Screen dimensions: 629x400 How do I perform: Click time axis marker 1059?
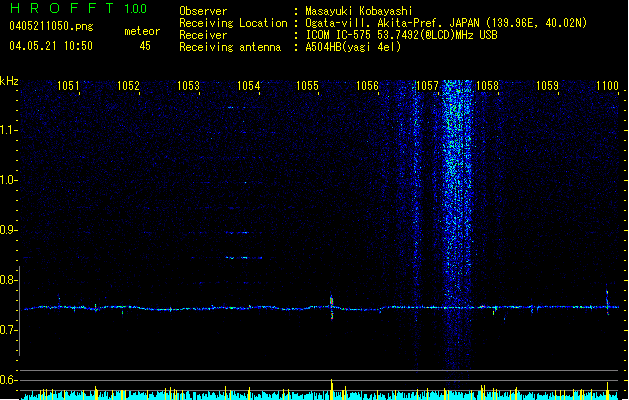(x=547, y=86)
